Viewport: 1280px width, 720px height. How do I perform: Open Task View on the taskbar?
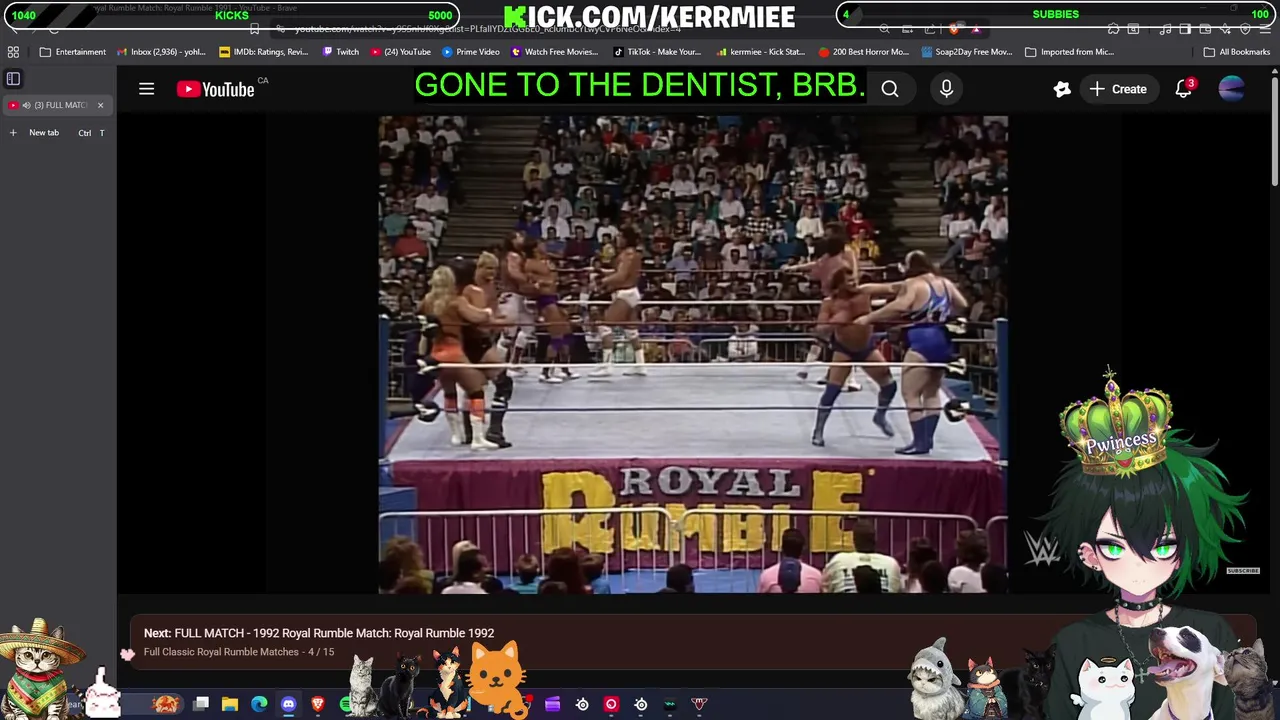tap(201, 704)
